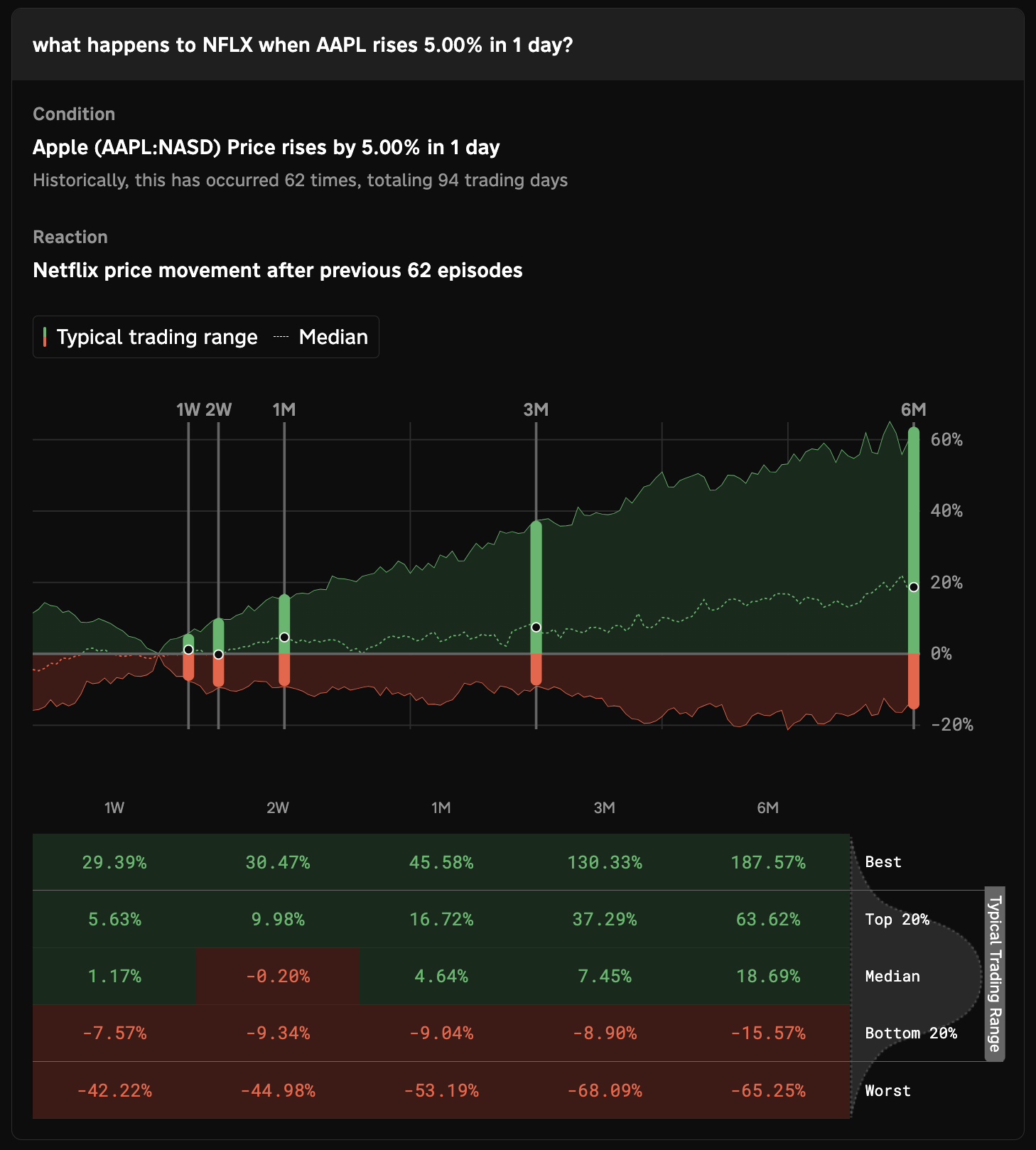Click the 63.62% cell
This screenshot has width=1036, height=1150.
tap(768, 919)
